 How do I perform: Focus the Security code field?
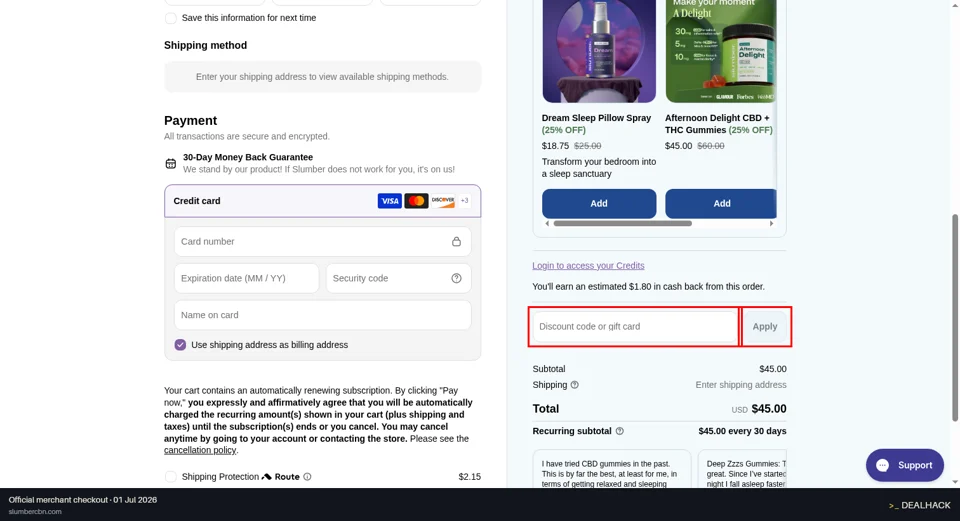click(x=399, y=278)
